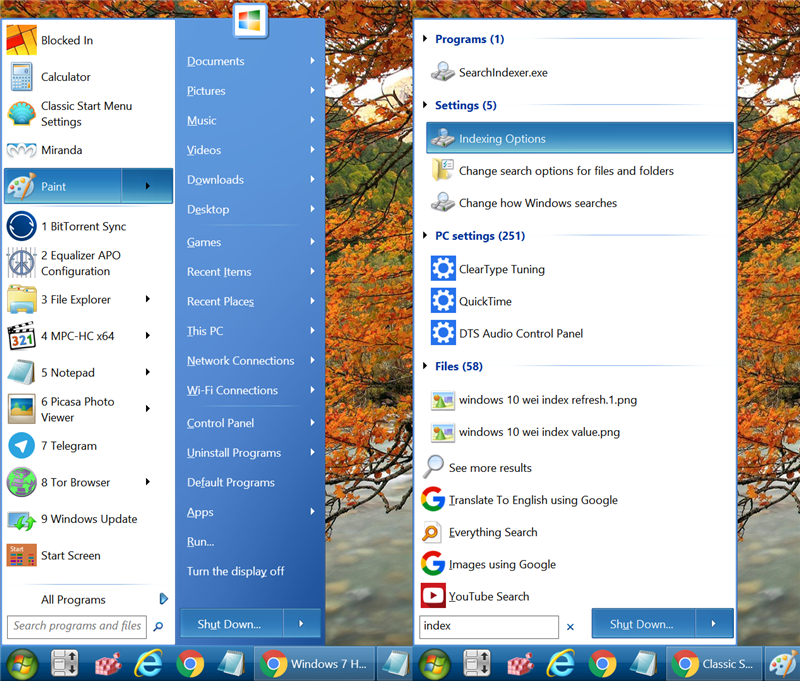Screen dimensions: 800x681
Task: Clear the index search text with X
Action: (x=570, y=627)
